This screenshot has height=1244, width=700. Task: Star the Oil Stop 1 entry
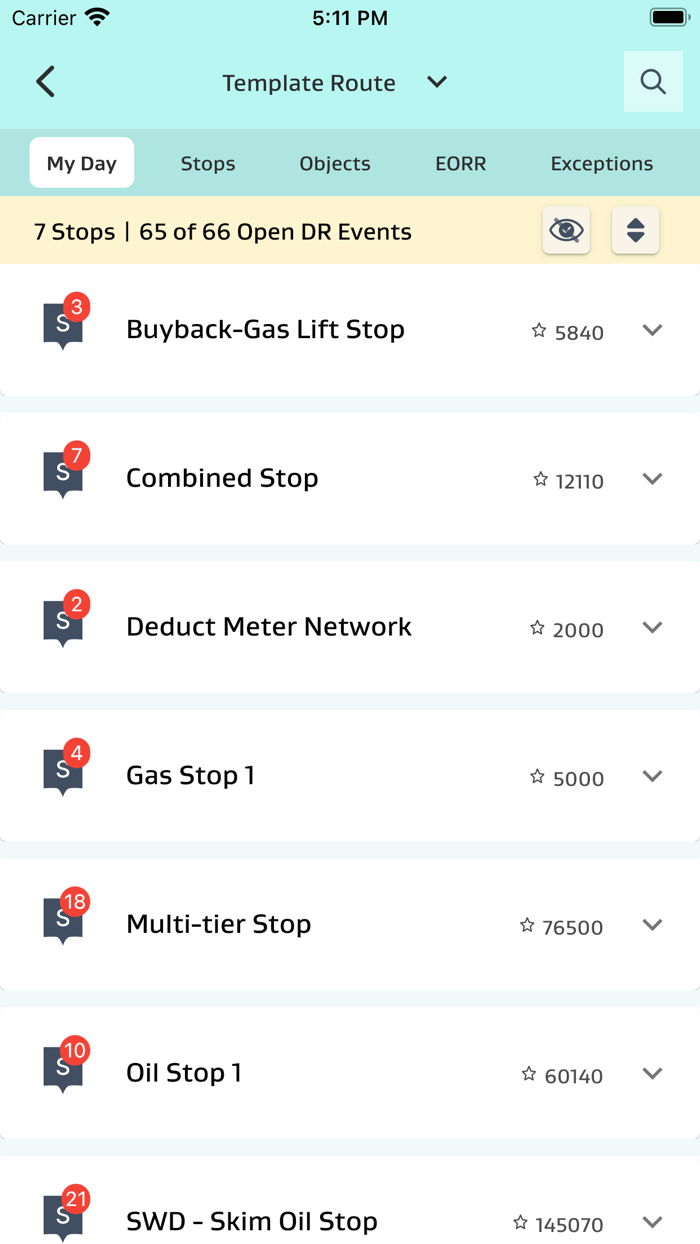[x=529, y=1074]
